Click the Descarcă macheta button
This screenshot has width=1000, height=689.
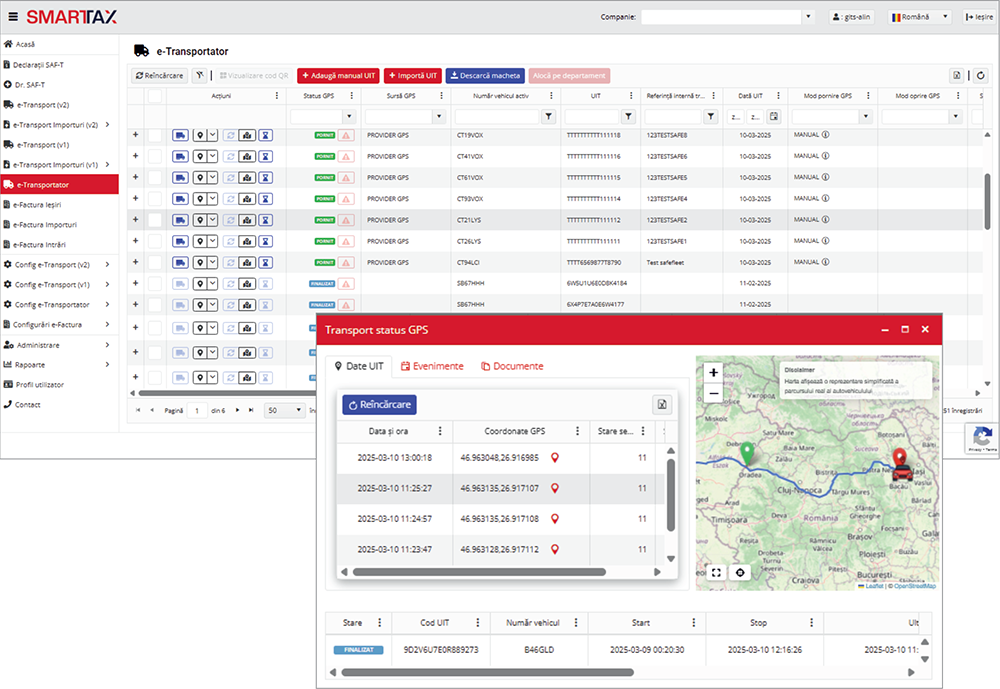(484, 75)
